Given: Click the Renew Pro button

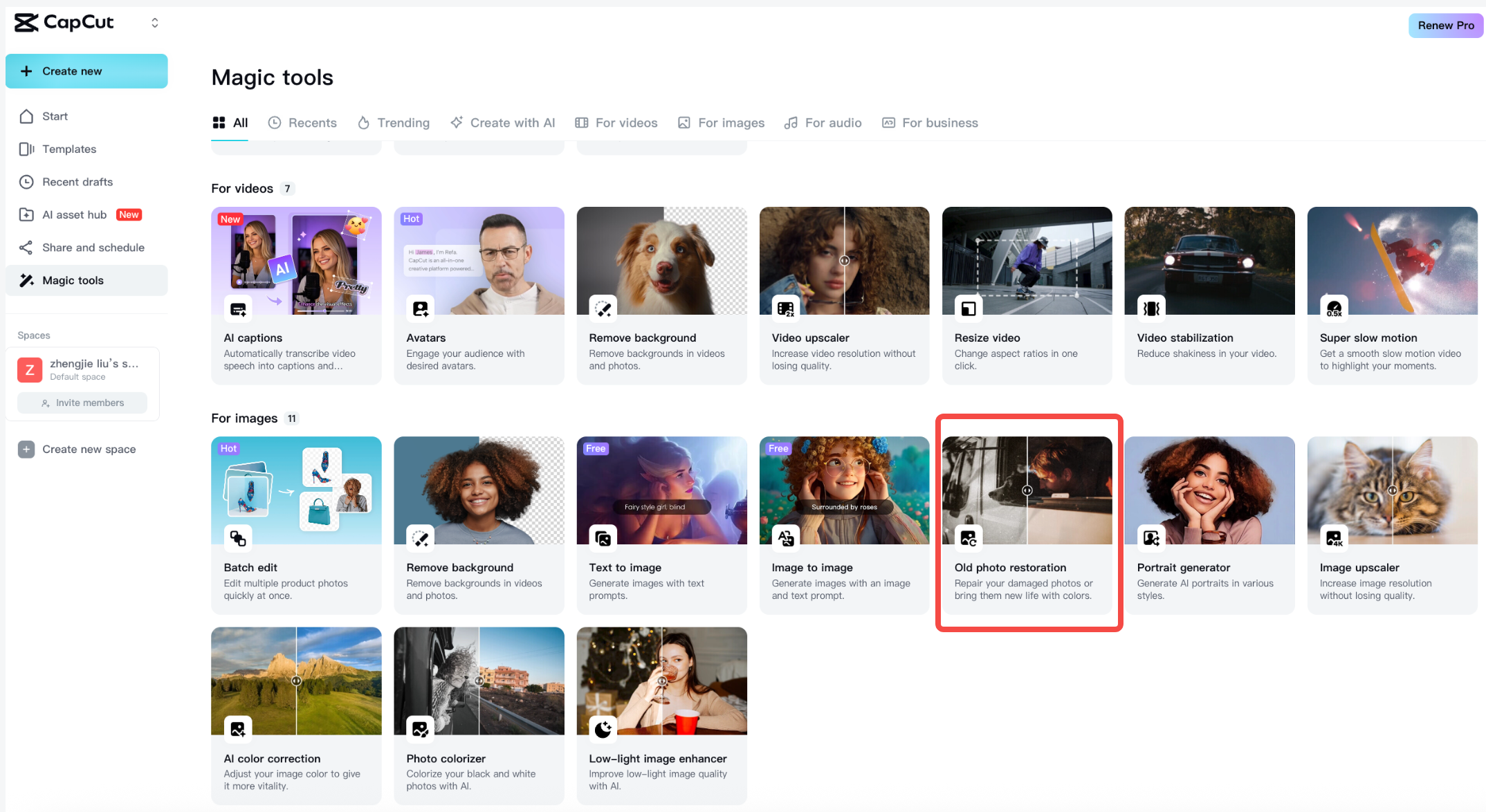Looking at the screenshot, I should point(1445,25).
